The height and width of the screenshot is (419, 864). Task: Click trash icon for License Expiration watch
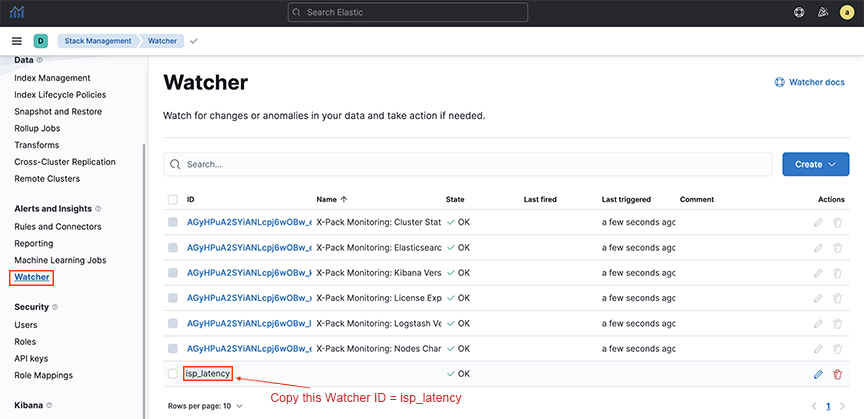point(838,298)
